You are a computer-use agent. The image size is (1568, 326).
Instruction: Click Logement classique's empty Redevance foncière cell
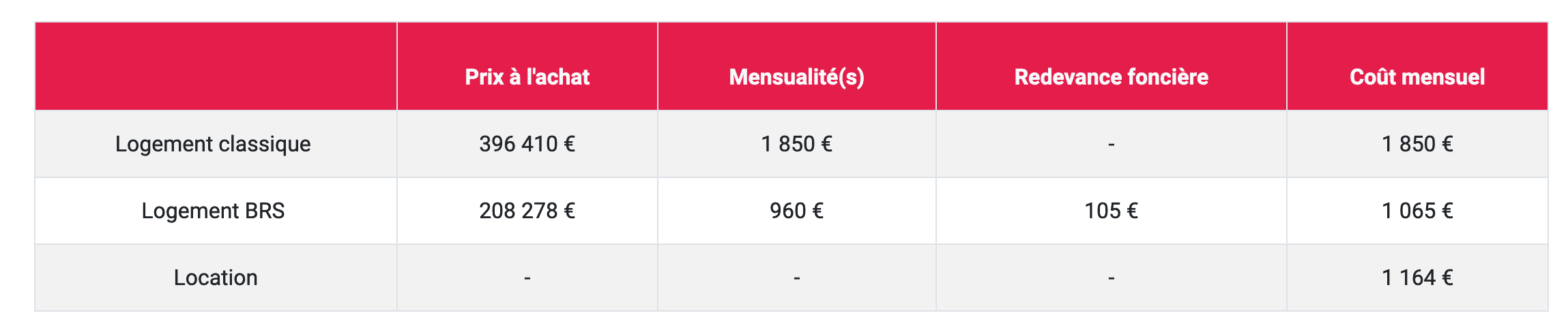[x=1111, y=144]
